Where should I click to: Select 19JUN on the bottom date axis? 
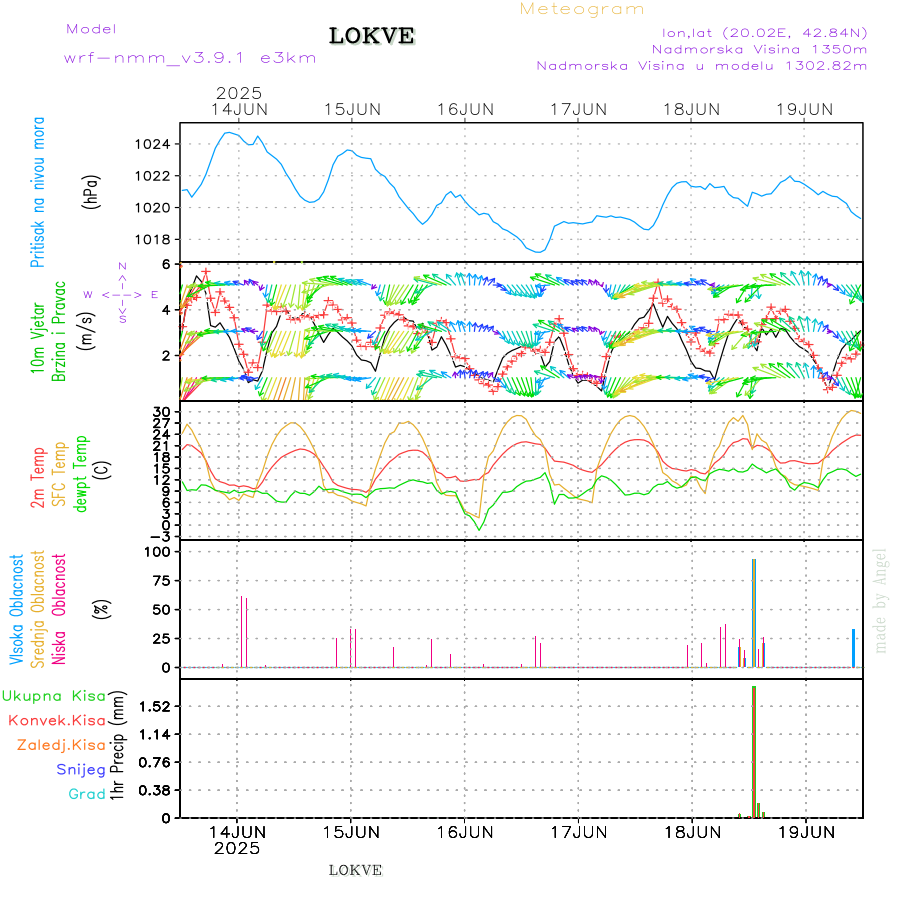(x=806, y=831)
